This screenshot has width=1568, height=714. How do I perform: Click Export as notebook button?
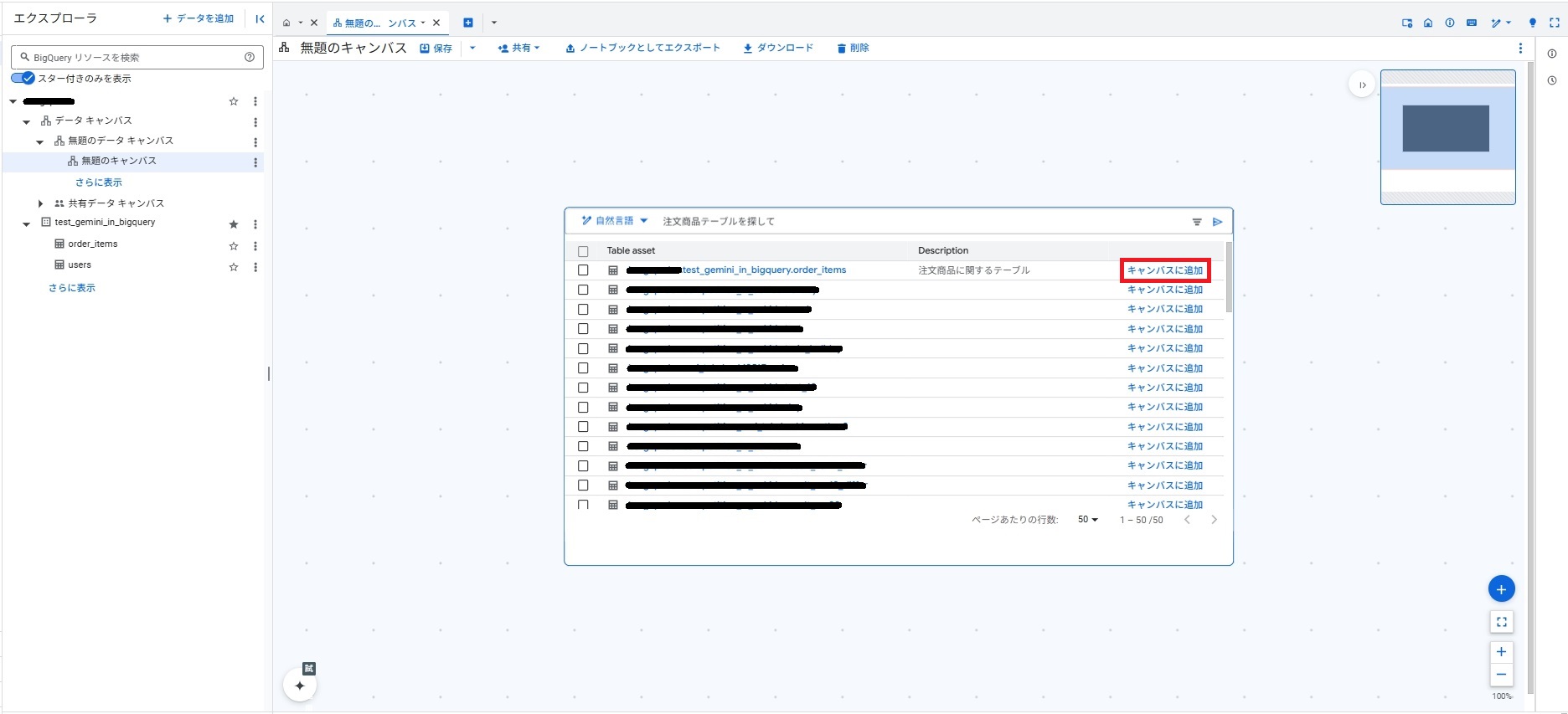[642, 49]
